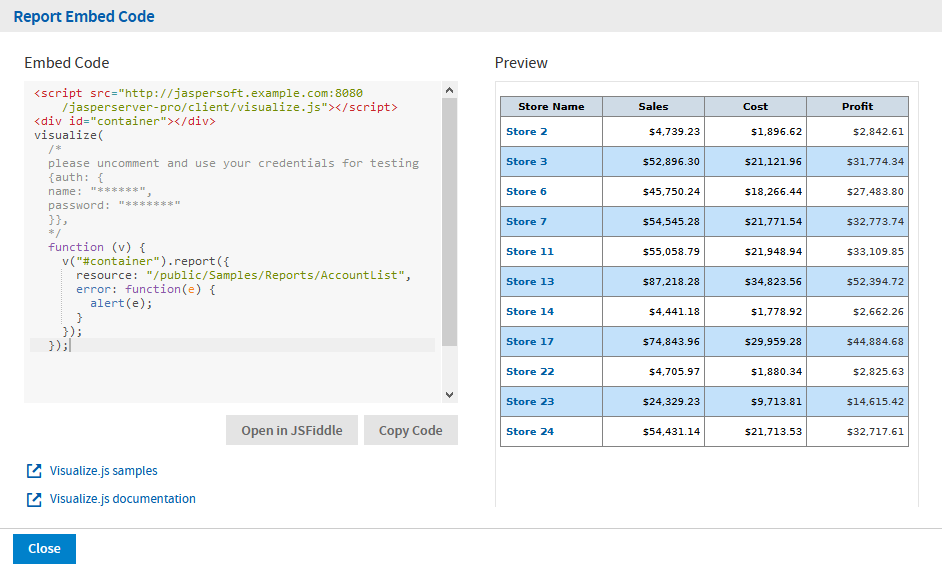Open the Visualize.js documentation link

click(x=123, y=499)
